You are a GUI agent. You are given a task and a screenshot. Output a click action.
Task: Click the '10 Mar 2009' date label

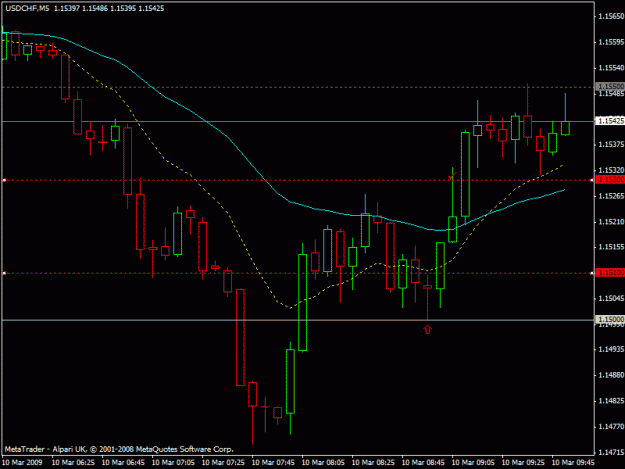coord(22,463)
